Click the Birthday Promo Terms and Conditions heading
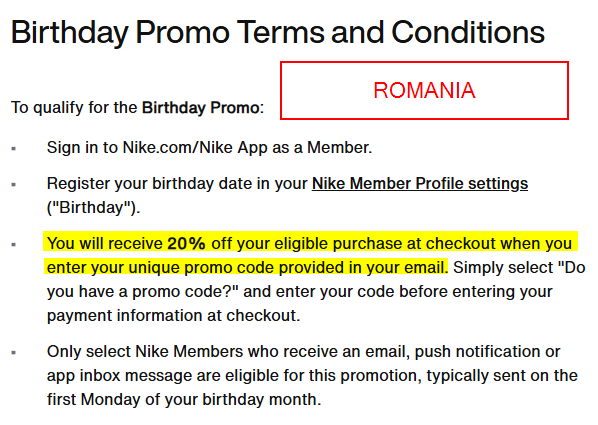 [x=278, y=32]
